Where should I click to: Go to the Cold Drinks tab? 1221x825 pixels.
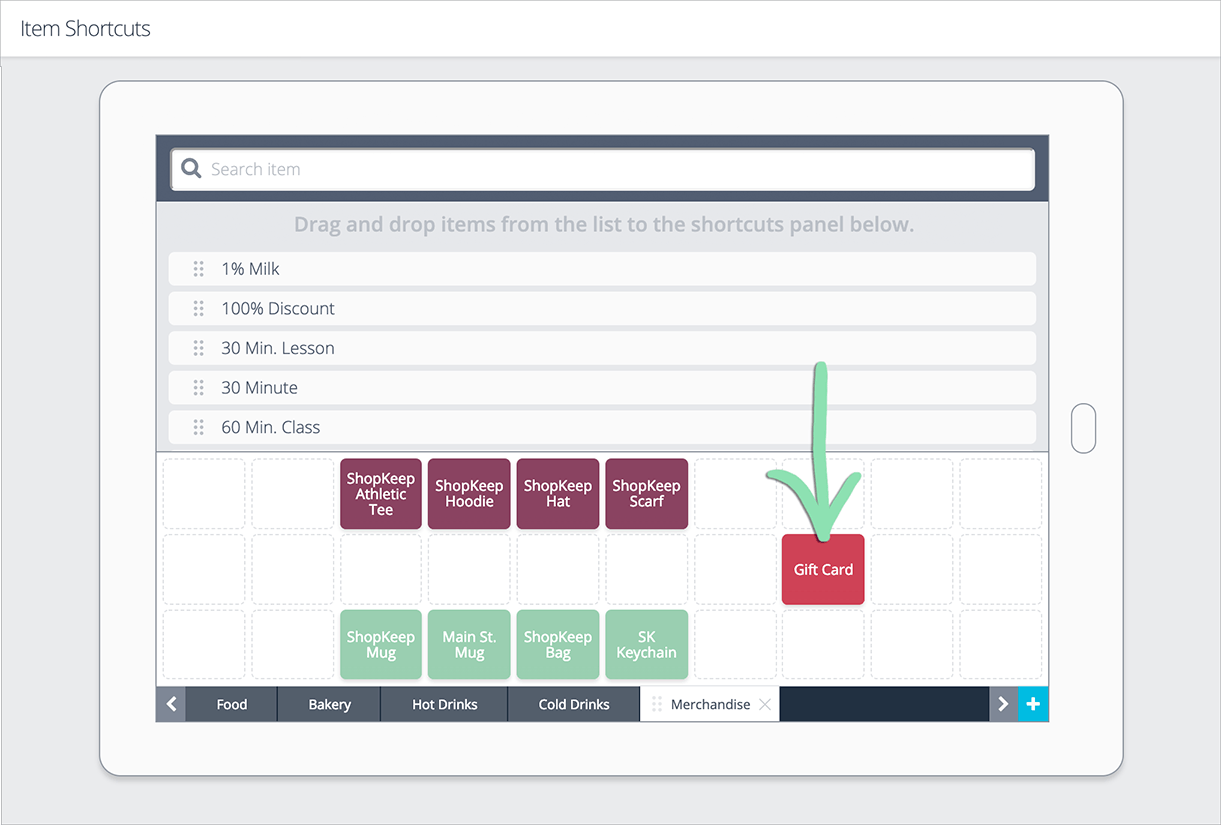pyautogui.click(x=574, y=704)
